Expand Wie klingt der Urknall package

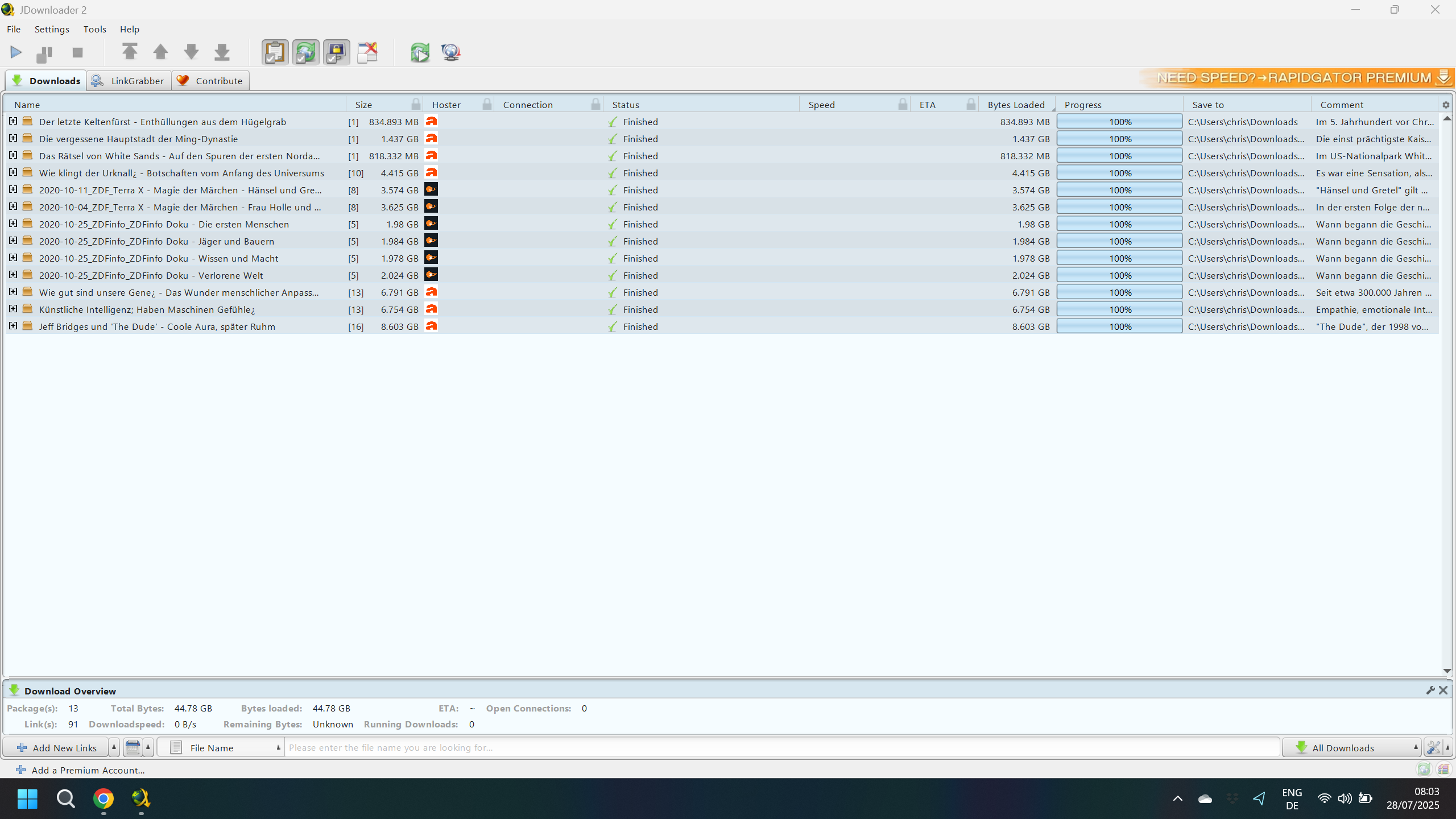[13, 172]
